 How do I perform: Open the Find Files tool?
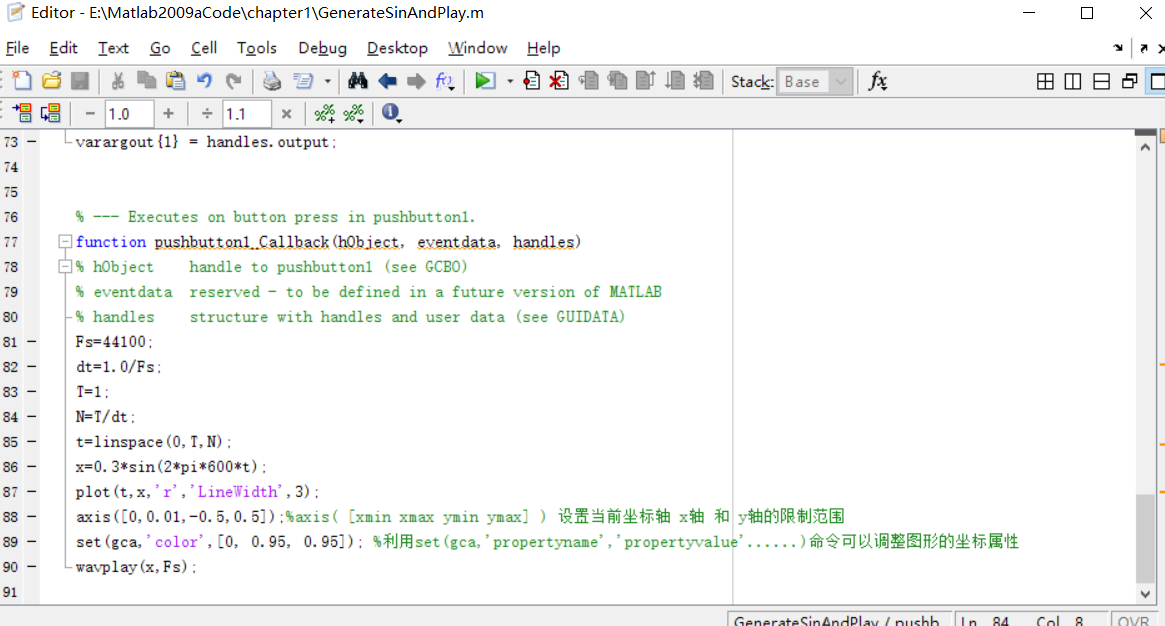click(x=358, y=81)
